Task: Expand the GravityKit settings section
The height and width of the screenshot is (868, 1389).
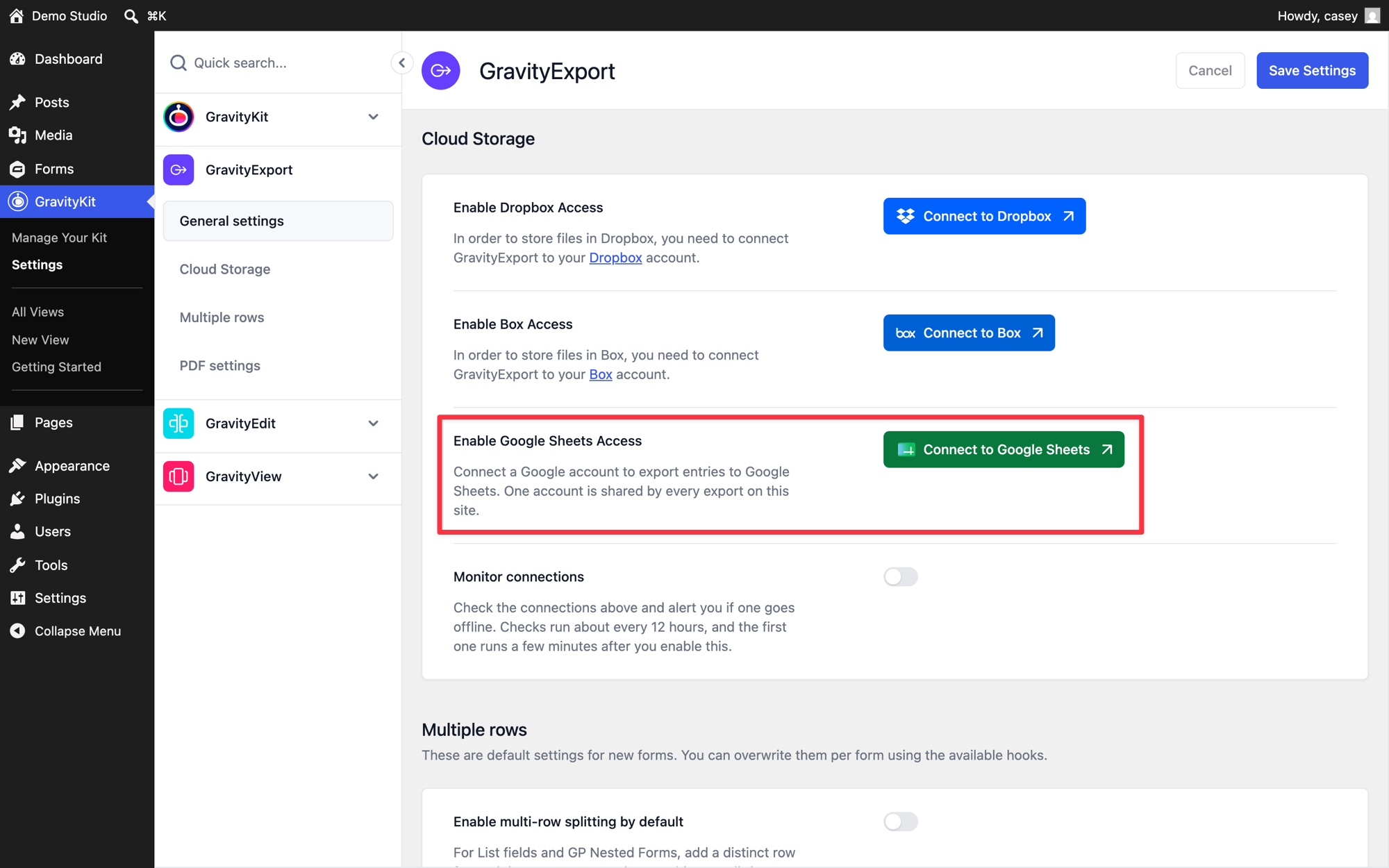Action: [374, 117]
